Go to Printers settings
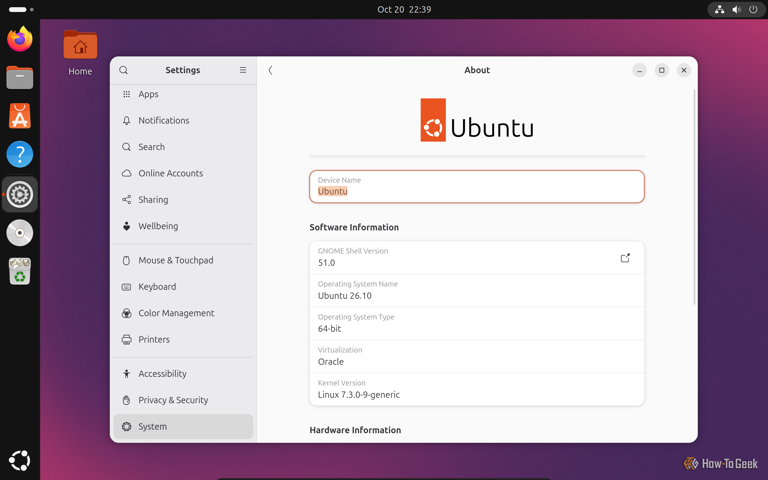Screen dimensions: 768x480 [183, 340]
